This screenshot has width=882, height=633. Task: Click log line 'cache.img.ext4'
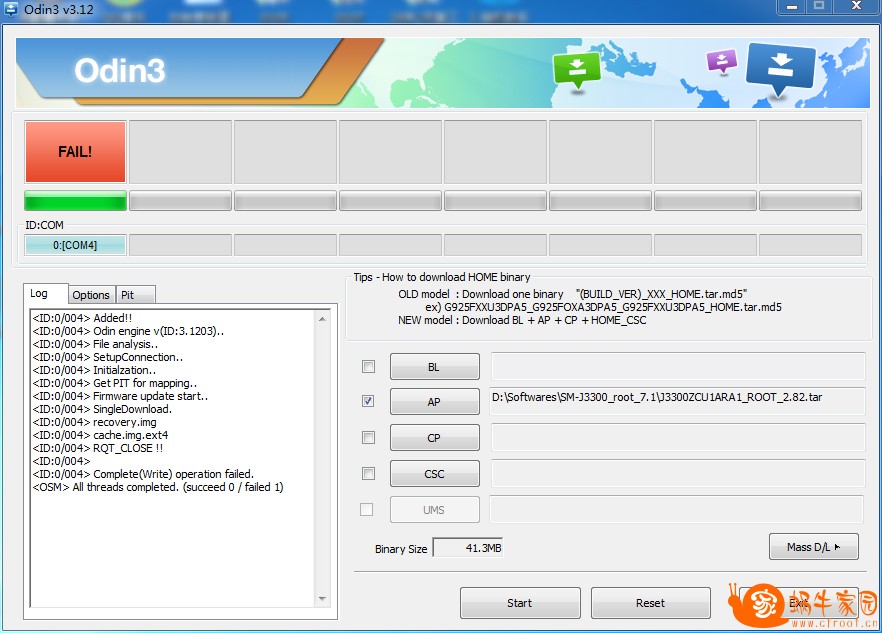point(100,435)
